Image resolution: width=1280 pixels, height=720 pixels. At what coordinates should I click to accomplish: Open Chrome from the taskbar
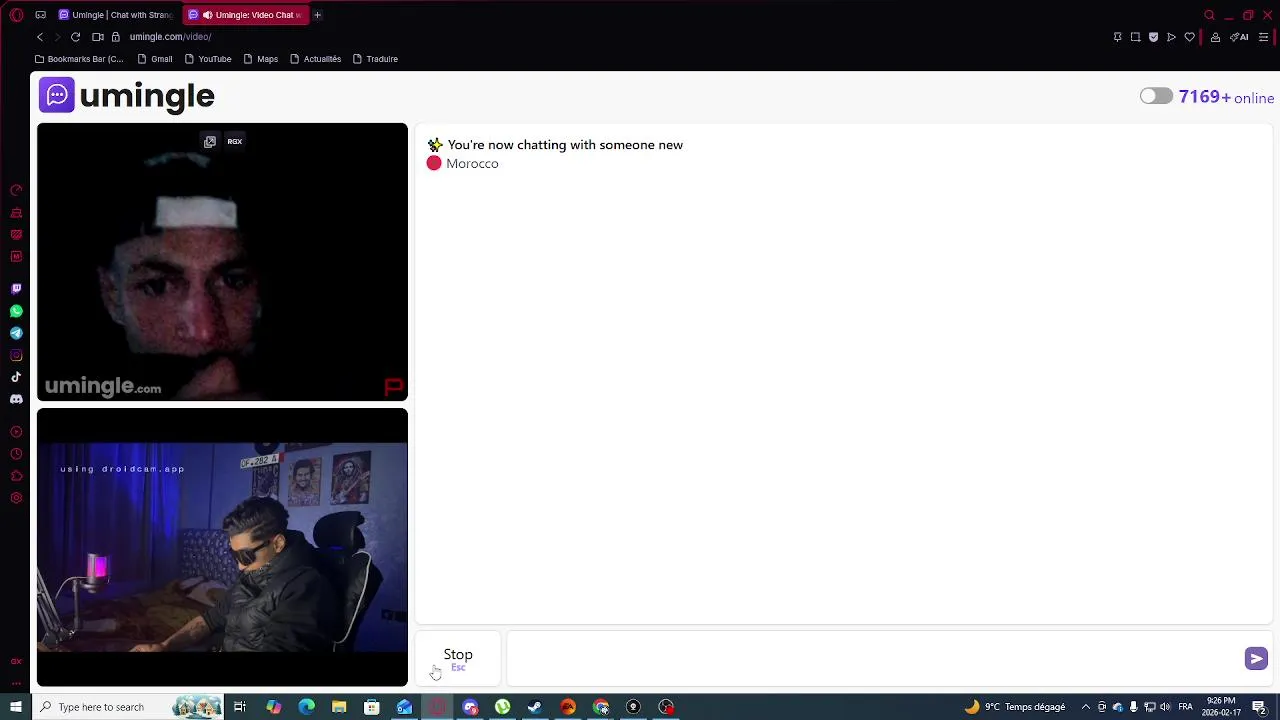(601, 707)
